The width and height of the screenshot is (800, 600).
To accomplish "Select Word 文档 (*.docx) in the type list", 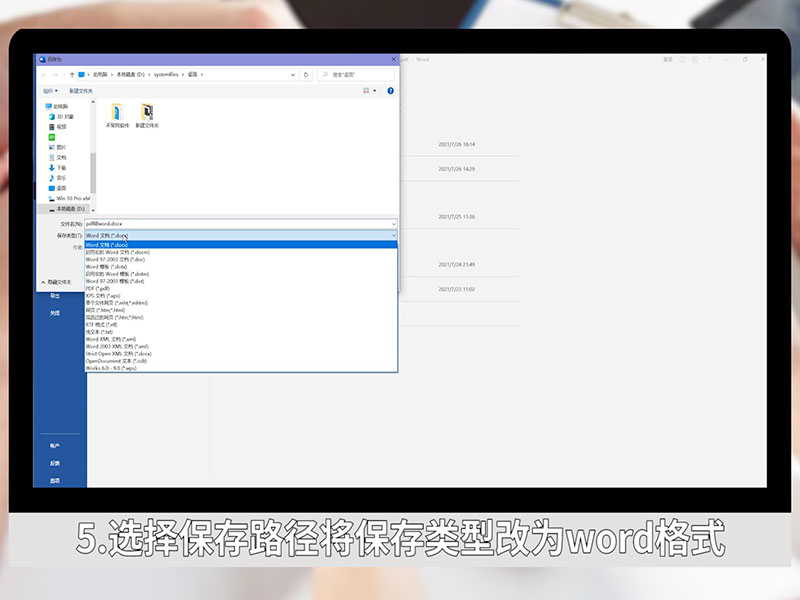I will click(241, 245).
